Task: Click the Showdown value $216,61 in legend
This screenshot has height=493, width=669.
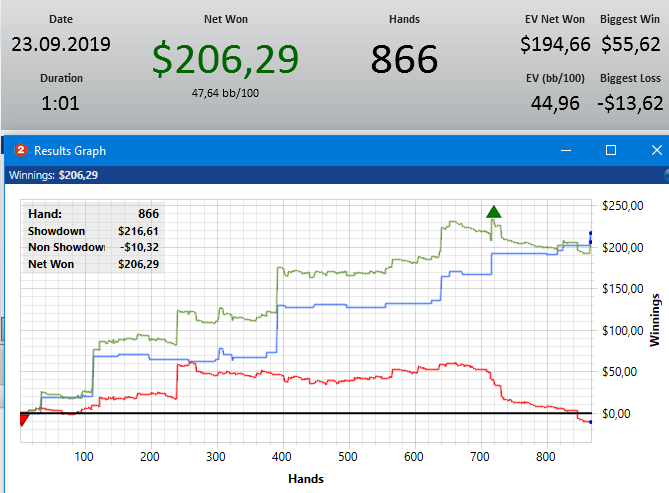Action: pyautogui.click(x=138, y=231)
